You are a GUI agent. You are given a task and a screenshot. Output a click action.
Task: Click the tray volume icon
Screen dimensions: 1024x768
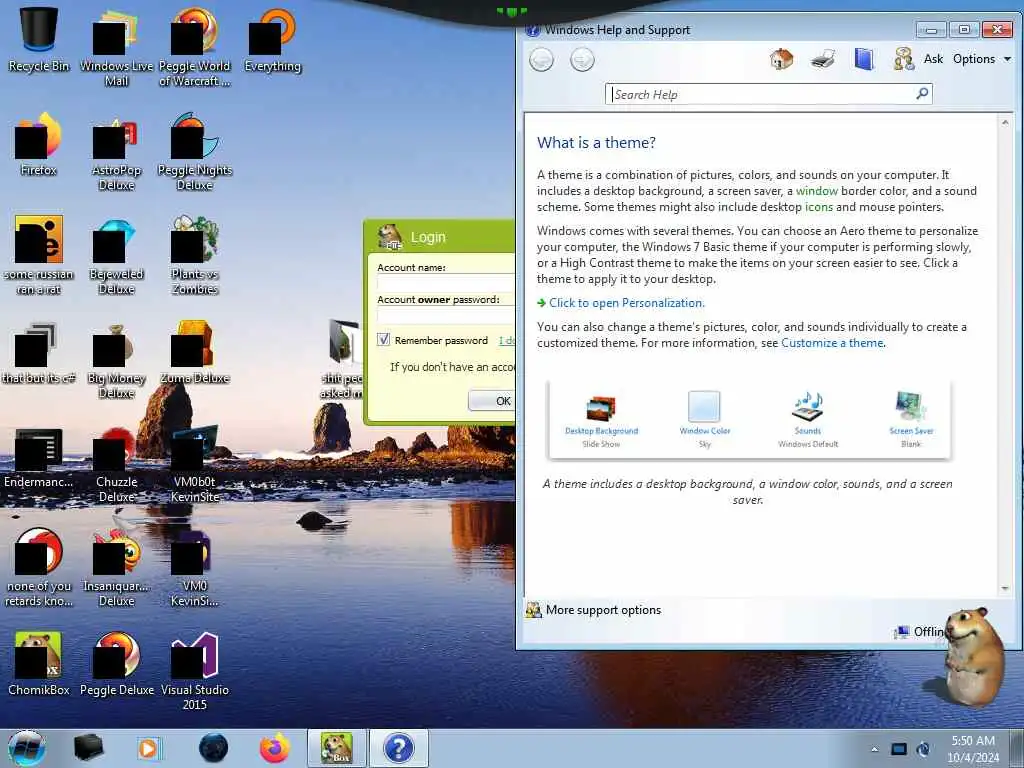click(923, 749)
